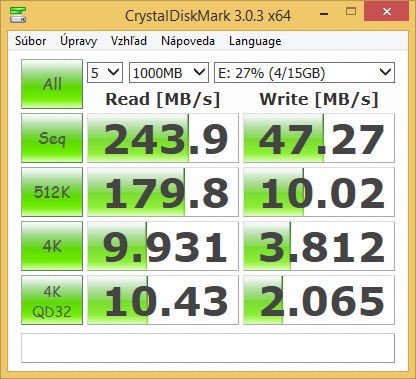The width and height of the screenshot is (416, 379).
Task: Click the 512K write result 10.02
Action: click(319, 192)
